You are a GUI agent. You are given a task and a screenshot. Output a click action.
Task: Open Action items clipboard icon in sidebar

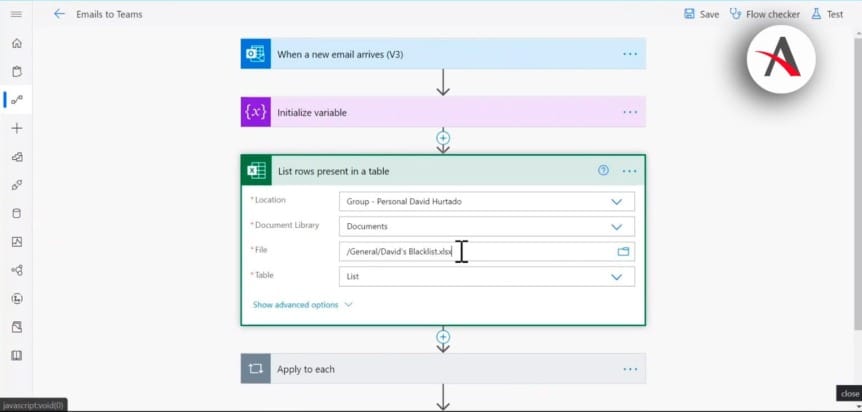pos(16,72)
